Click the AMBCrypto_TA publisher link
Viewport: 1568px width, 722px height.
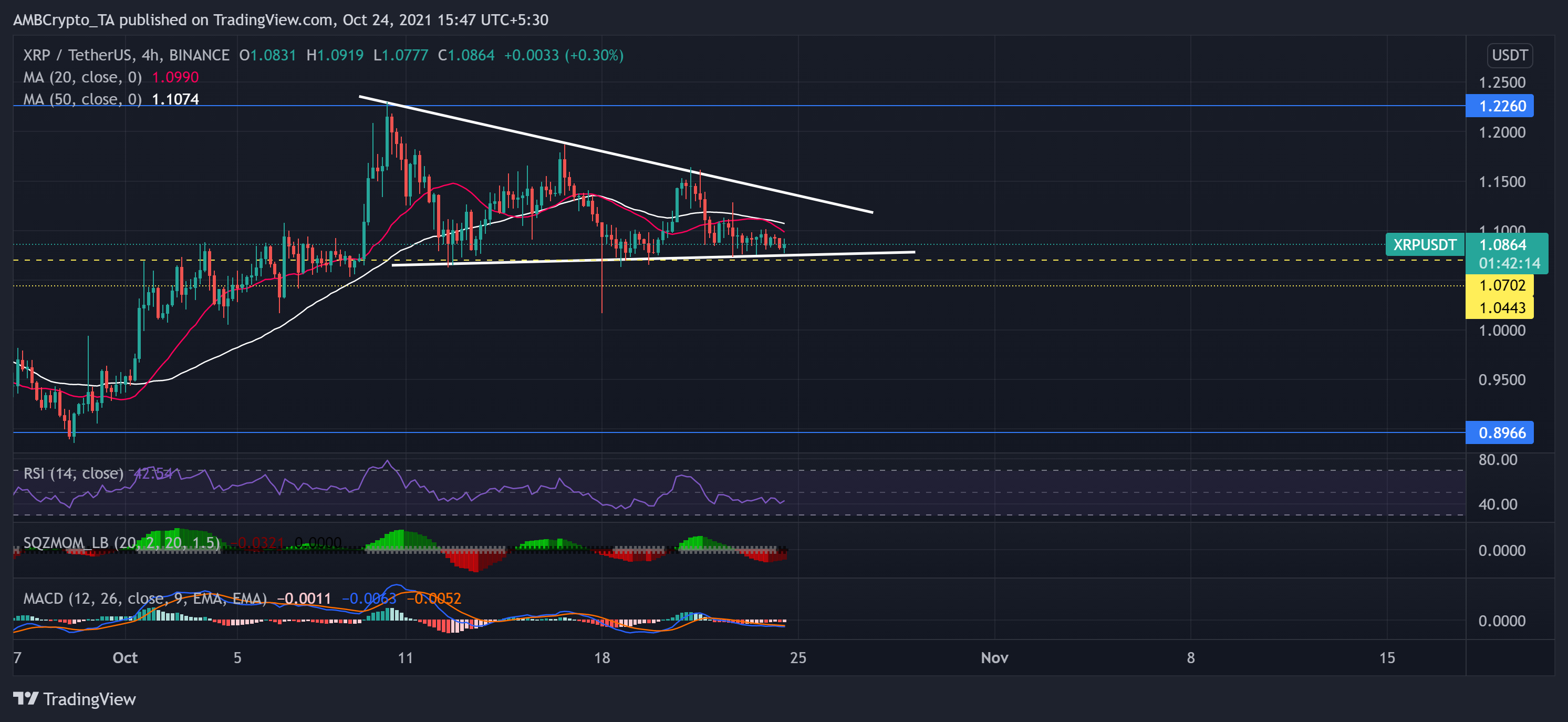[64, 19]
